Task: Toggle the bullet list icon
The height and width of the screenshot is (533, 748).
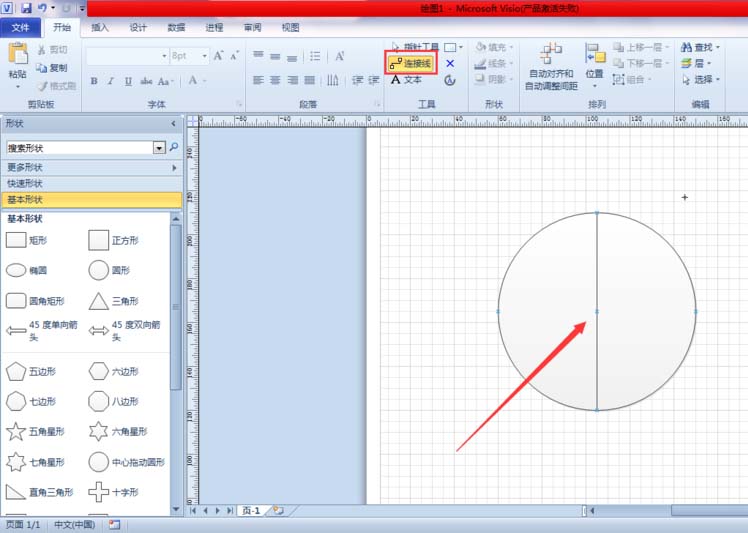Action: (315, 56)
